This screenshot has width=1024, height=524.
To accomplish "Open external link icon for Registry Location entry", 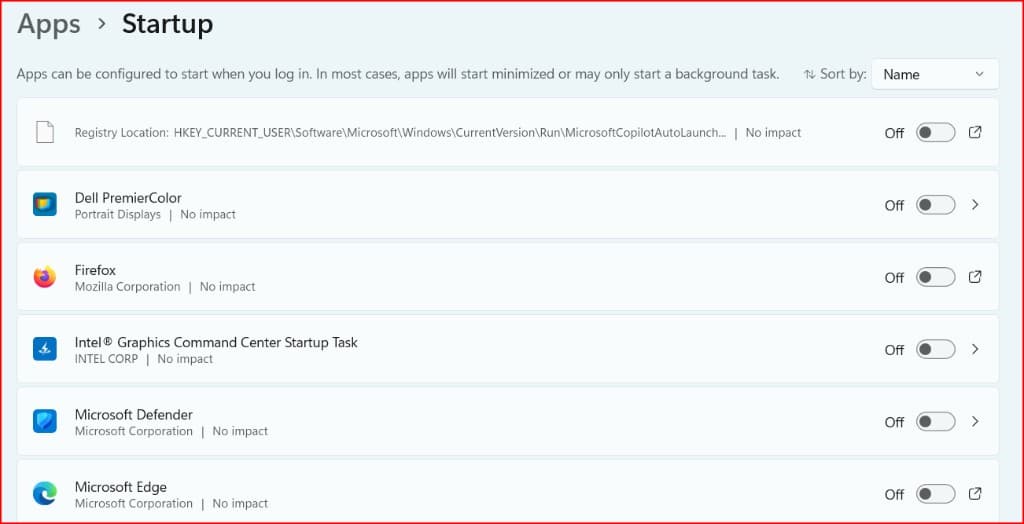I will click(974, 133).
